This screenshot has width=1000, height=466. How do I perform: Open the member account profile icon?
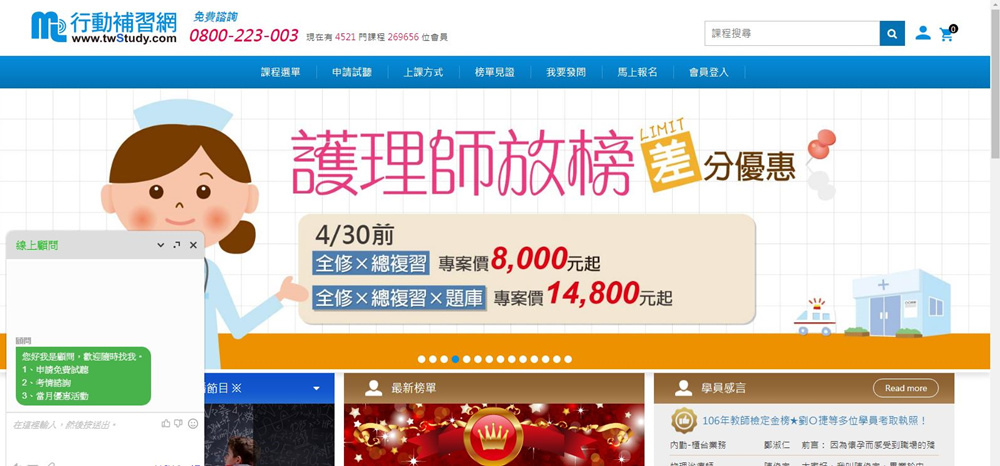[x=923, y=33]
